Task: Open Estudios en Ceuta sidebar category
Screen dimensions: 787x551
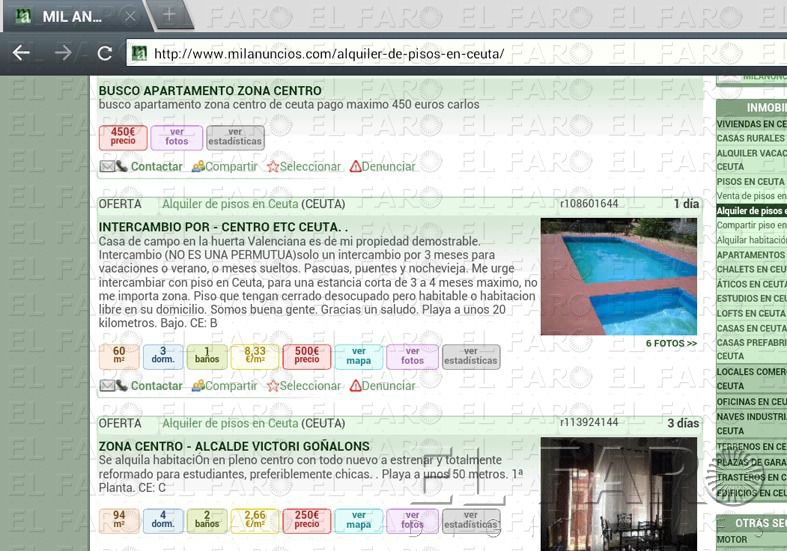Action: click(751, 299)
